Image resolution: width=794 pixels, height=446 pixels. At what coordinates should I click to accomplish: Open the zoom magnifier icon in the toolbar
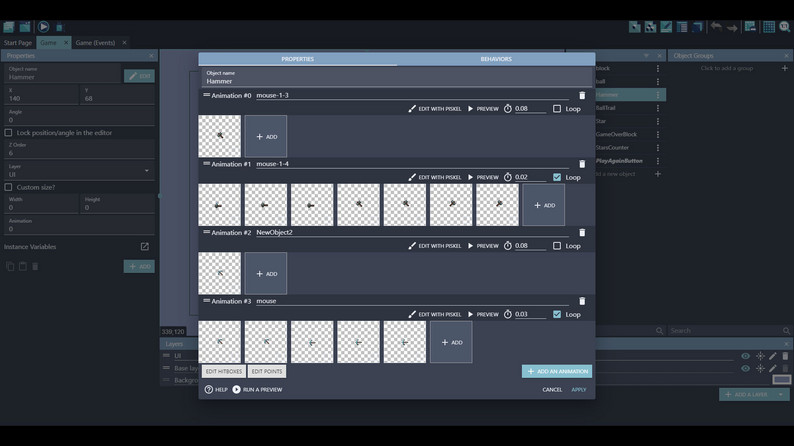click(x=784, y=27)
